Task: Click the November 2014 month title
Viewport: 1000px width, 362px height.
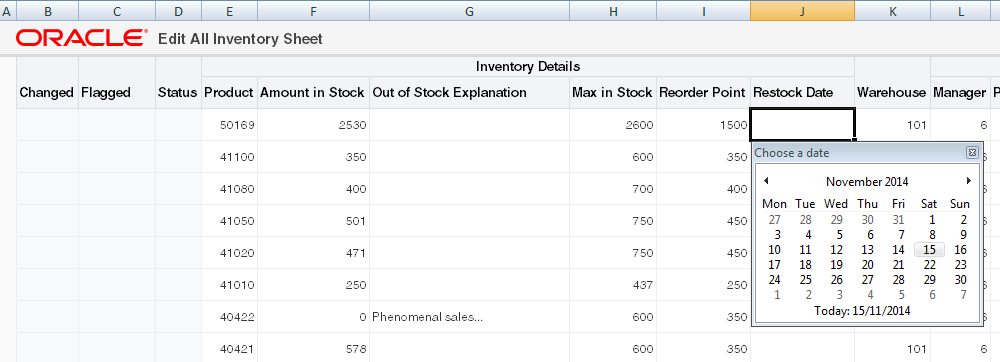Action: [x=867, y=182]
